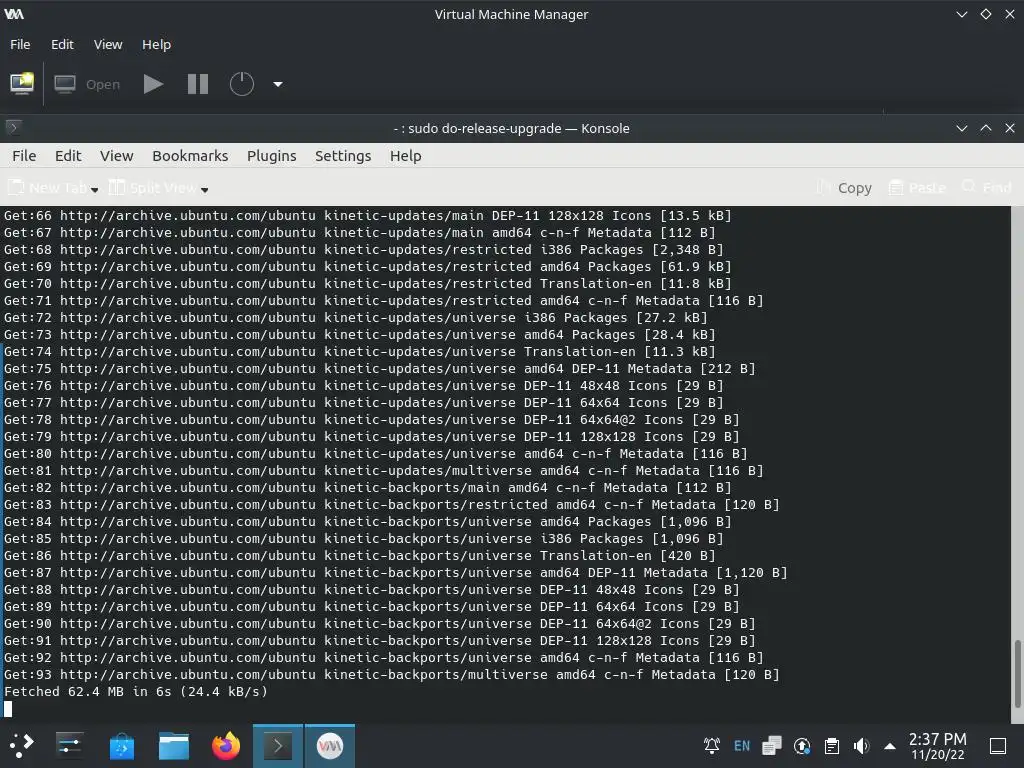Open the Konsole Edit menu
Image resolution: width=1024 pixels, height=768 pixels.
(x=68, y=155)
